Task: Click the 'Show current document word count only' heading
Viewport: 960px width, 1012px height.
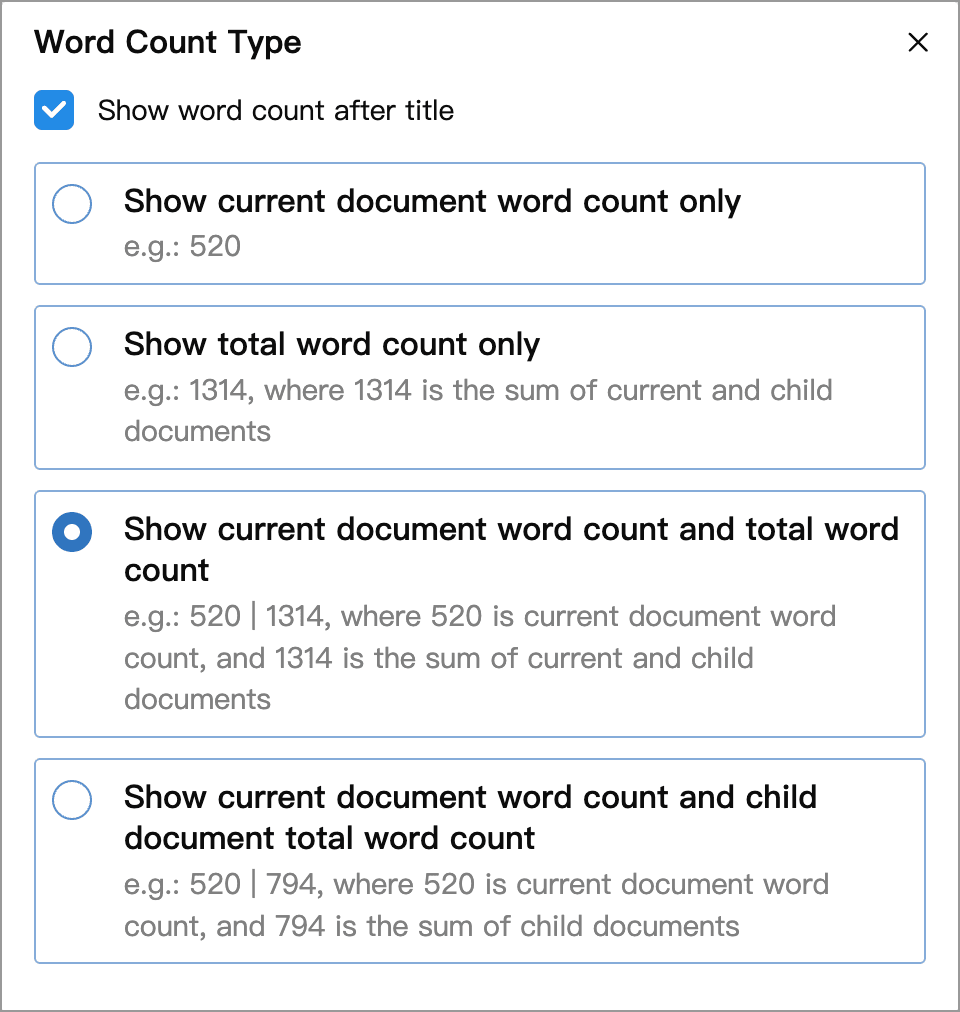Action: tap(433, 201)
